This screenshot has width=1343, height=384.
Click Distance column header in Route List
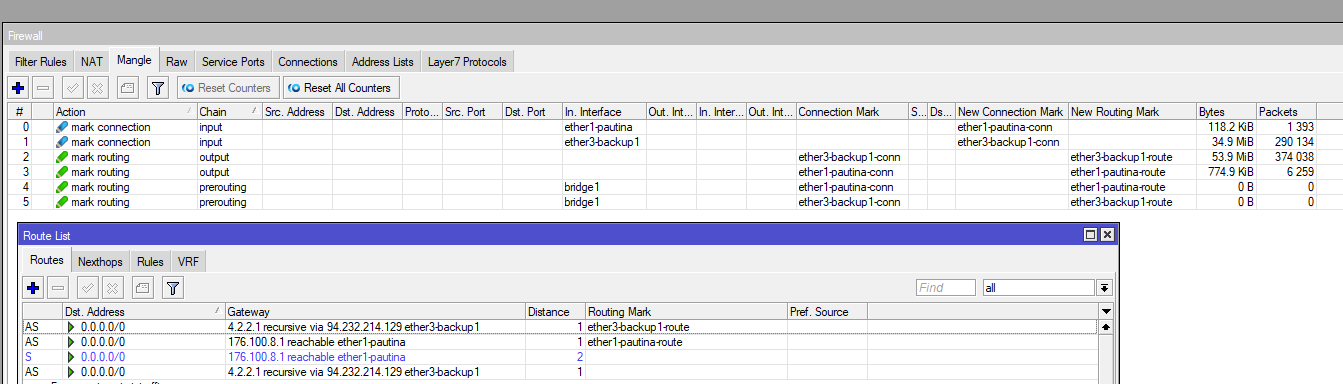tap(555, 312)
